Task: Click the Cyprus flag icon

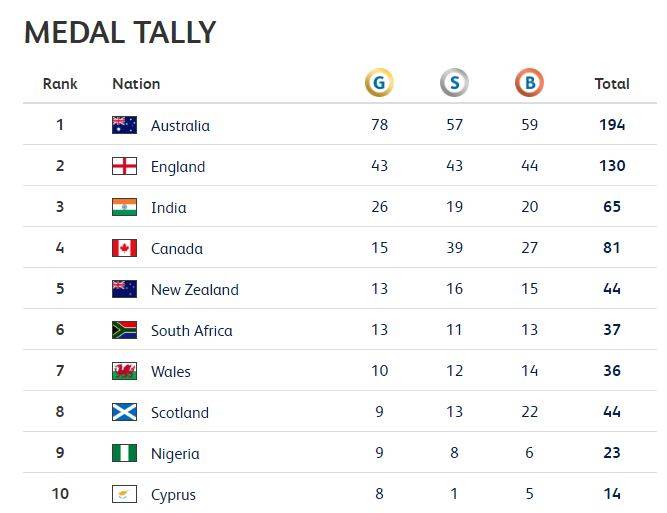Action: 125,494
